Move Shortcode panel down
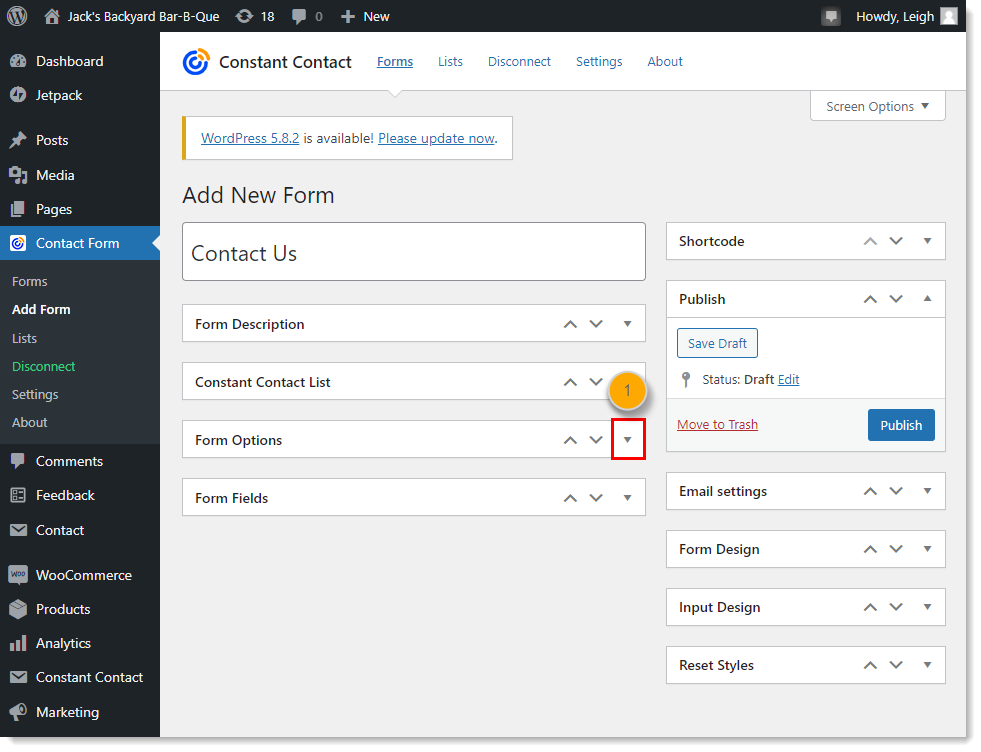The height and width of the screenshot is (752, 981). [897, 241]
